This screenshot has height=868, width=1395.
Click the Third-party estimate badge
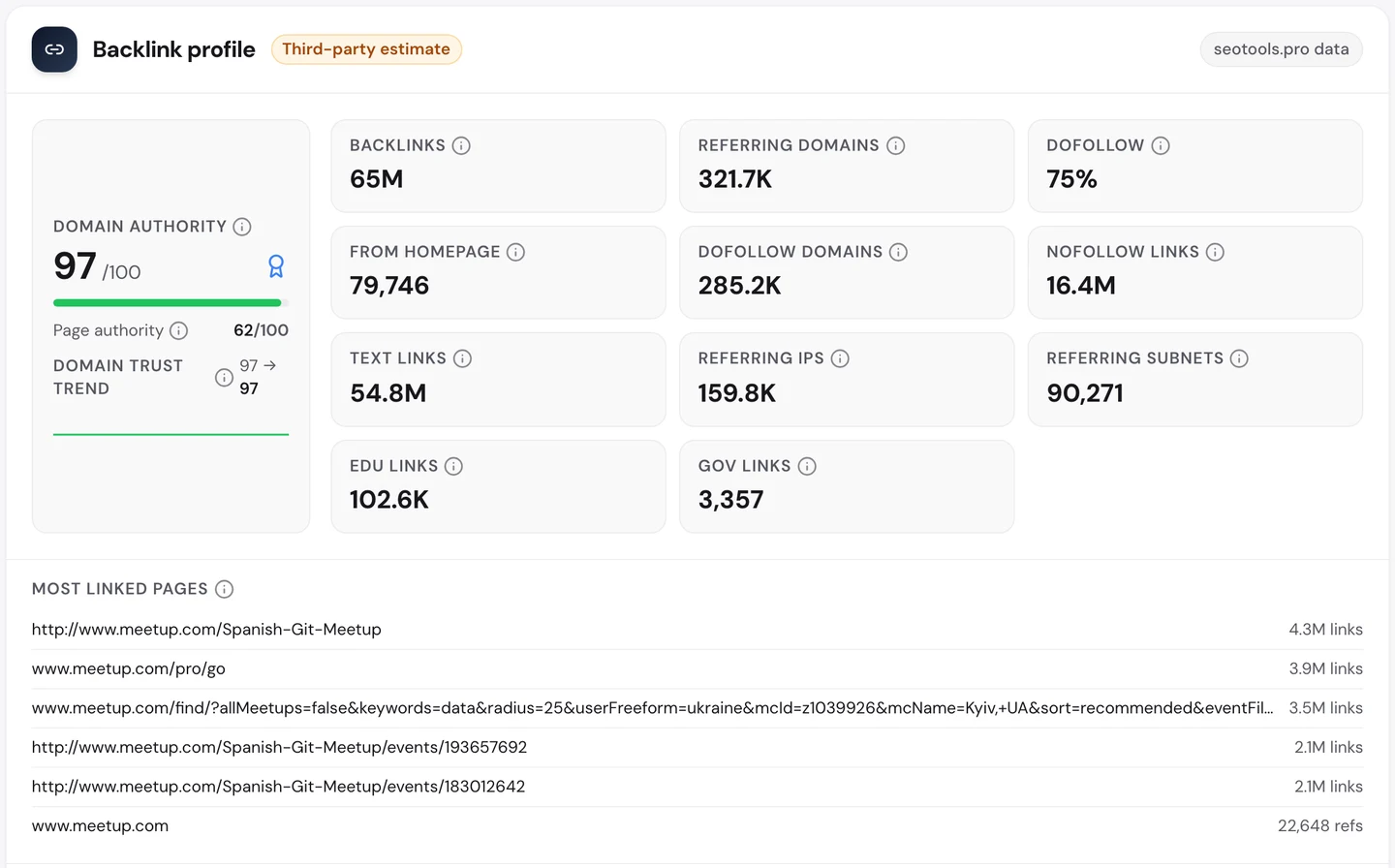coord(366,49)
